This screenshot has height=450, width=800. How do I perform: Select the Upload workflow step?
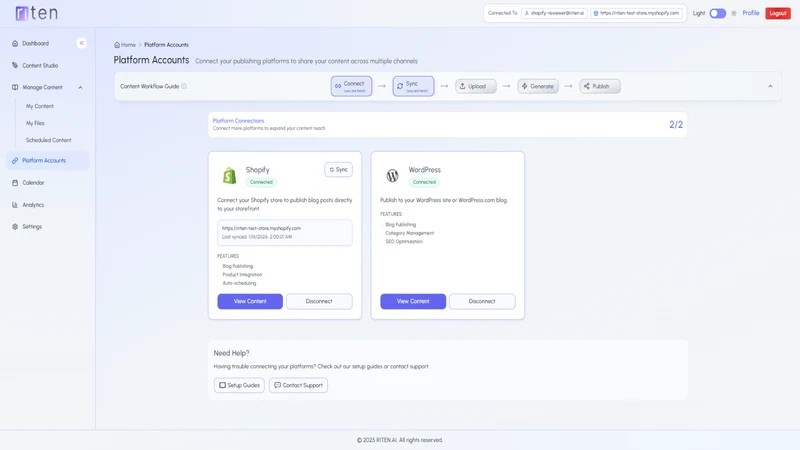[x=476, y=86]
